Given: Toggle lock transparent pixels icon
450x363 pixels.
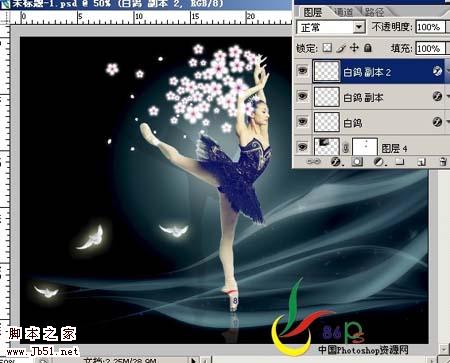Looking at the screenshot, I should click(x=327, y=48).
